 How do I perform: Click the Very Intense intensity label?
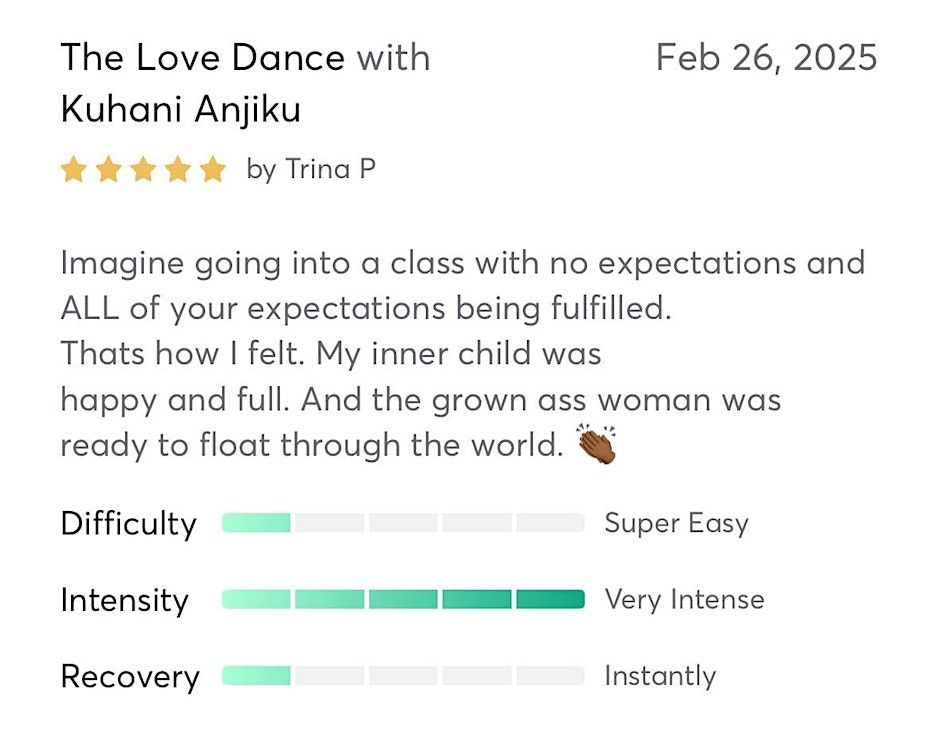pos(684,599)
